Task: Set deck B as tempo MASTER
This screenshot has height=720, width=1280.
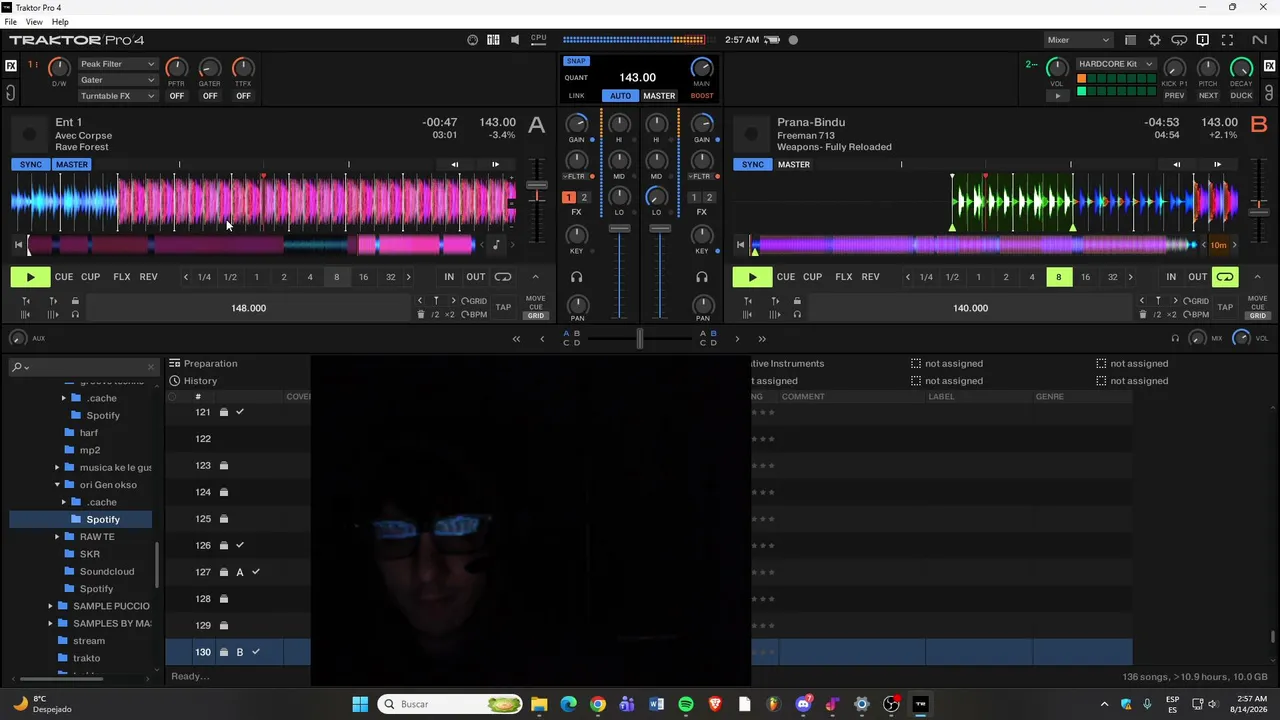Action: [794, 165]
